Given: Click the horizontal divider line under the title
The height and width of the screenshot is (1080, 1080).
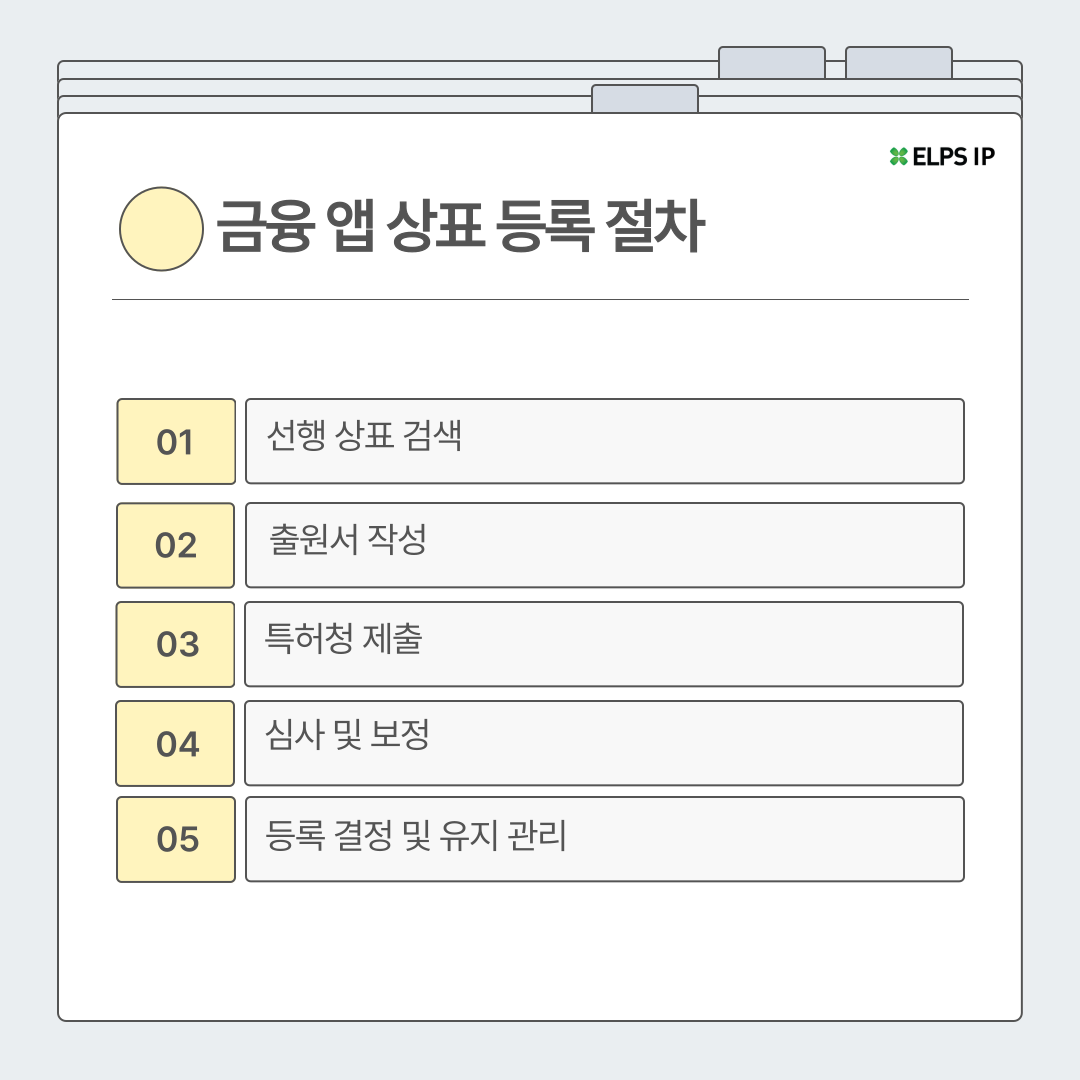Looking at the screenshot, I should (540, 299).
